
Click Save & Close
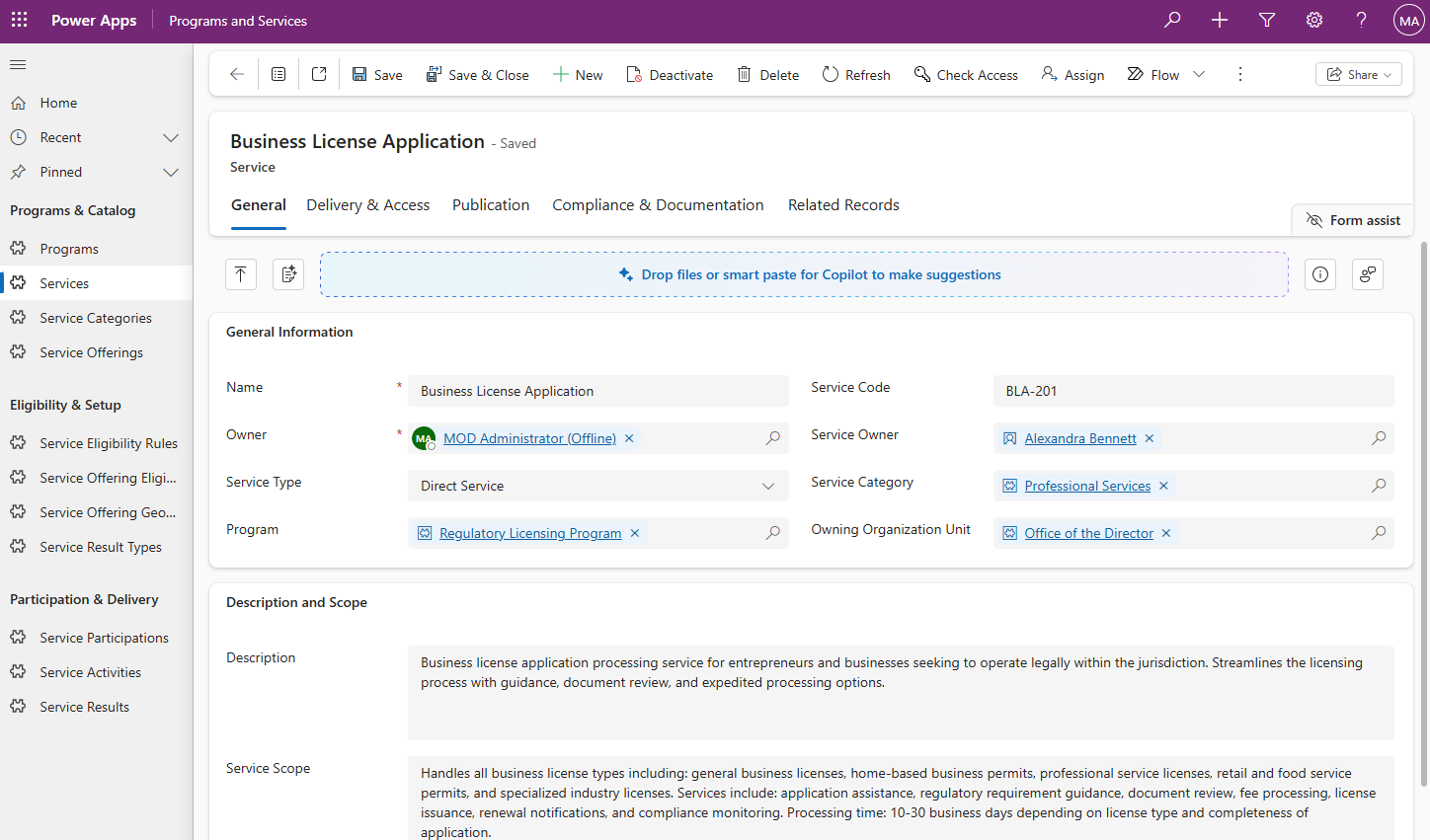pos(477,75)
